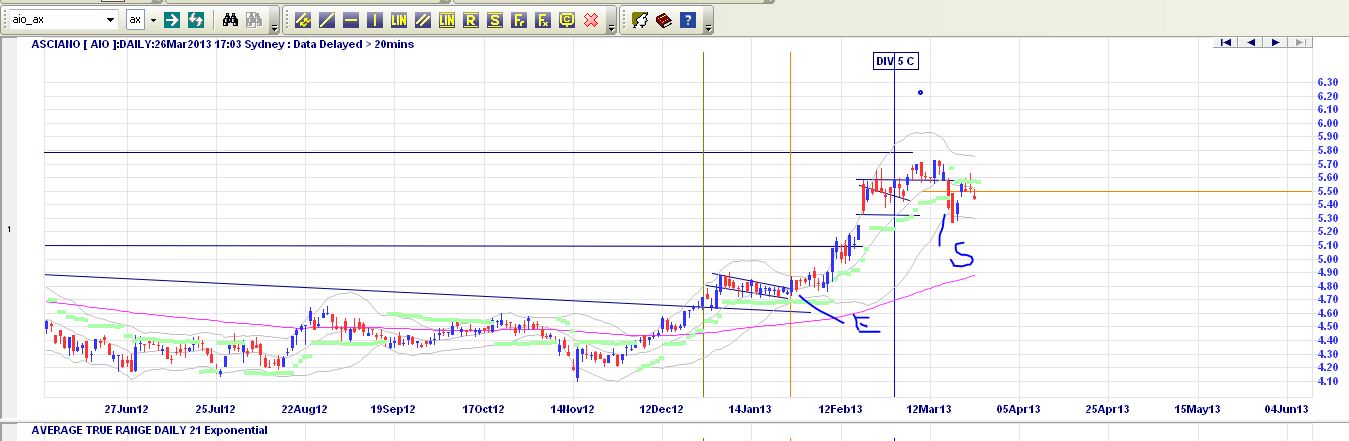Select the vertical line tool
The height and width of the screenshot is (441, 1349).
click(375, 19)
